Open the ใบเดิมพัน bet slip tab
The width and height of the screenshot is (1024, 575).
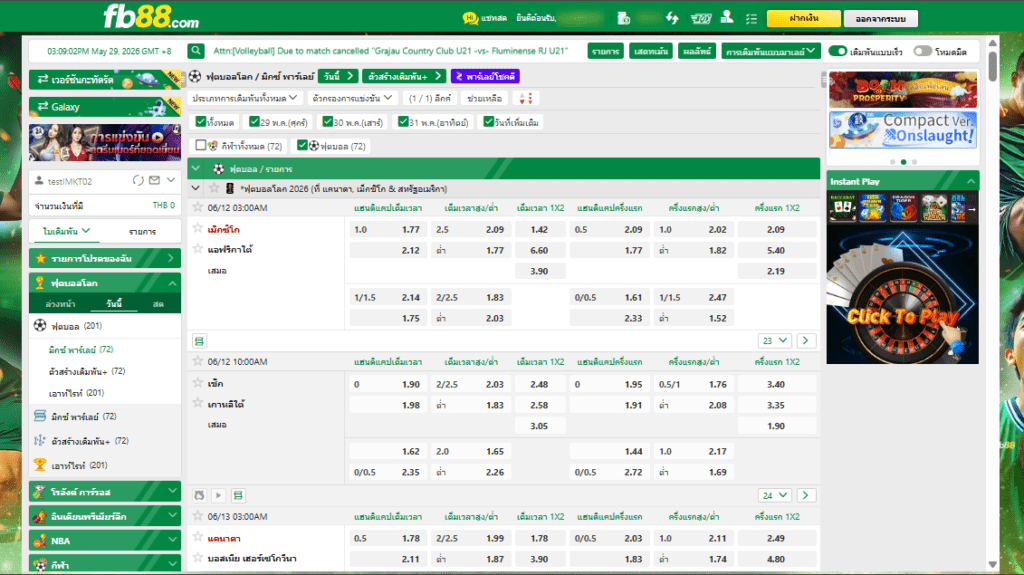(67, 231)
